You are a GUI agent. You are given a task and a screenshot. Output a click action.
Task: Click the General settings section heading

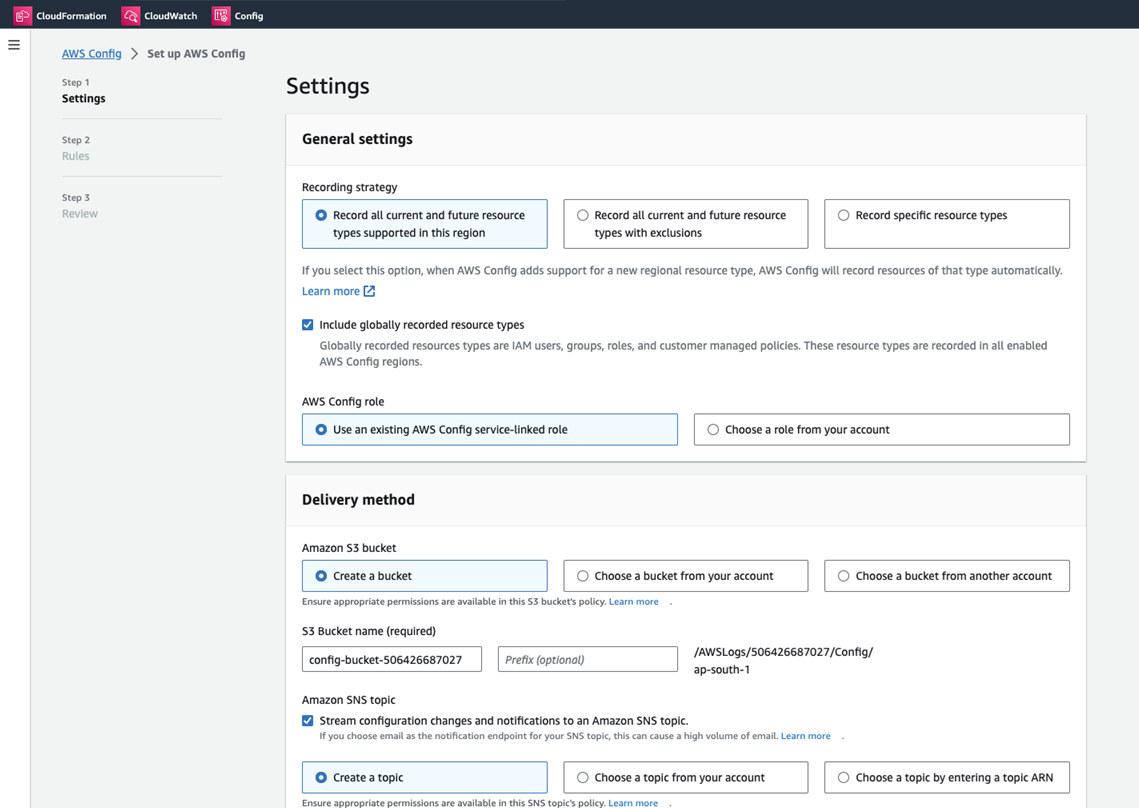357,139
